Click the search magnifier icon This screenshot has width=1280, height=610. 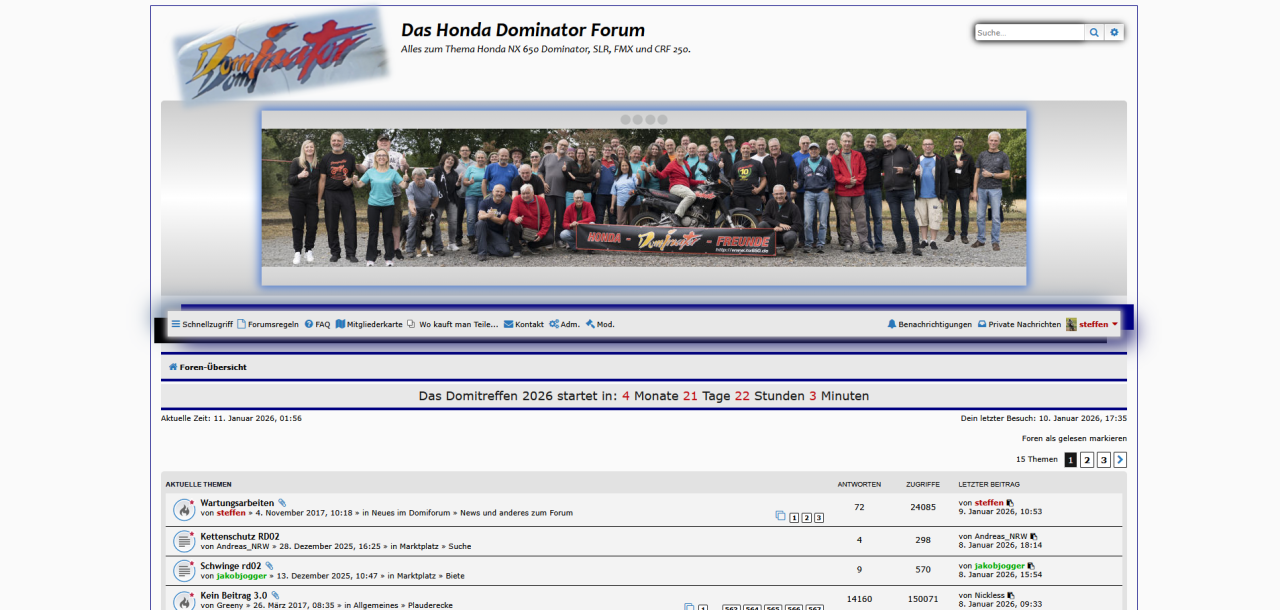[x=1094, y=33]
